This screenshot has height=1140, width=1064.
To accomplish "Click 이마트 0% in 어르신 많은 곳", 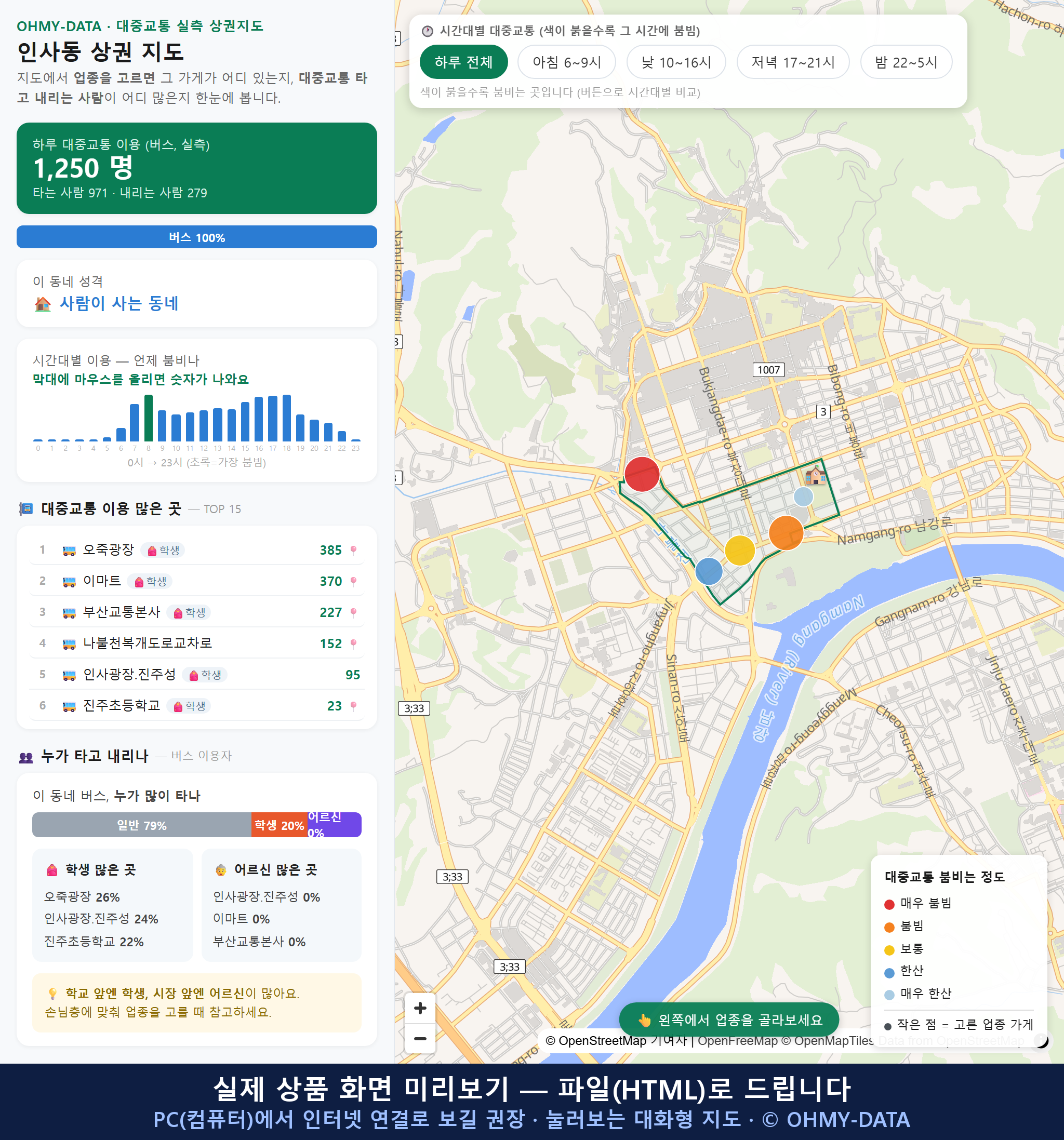I will (242, 919).
